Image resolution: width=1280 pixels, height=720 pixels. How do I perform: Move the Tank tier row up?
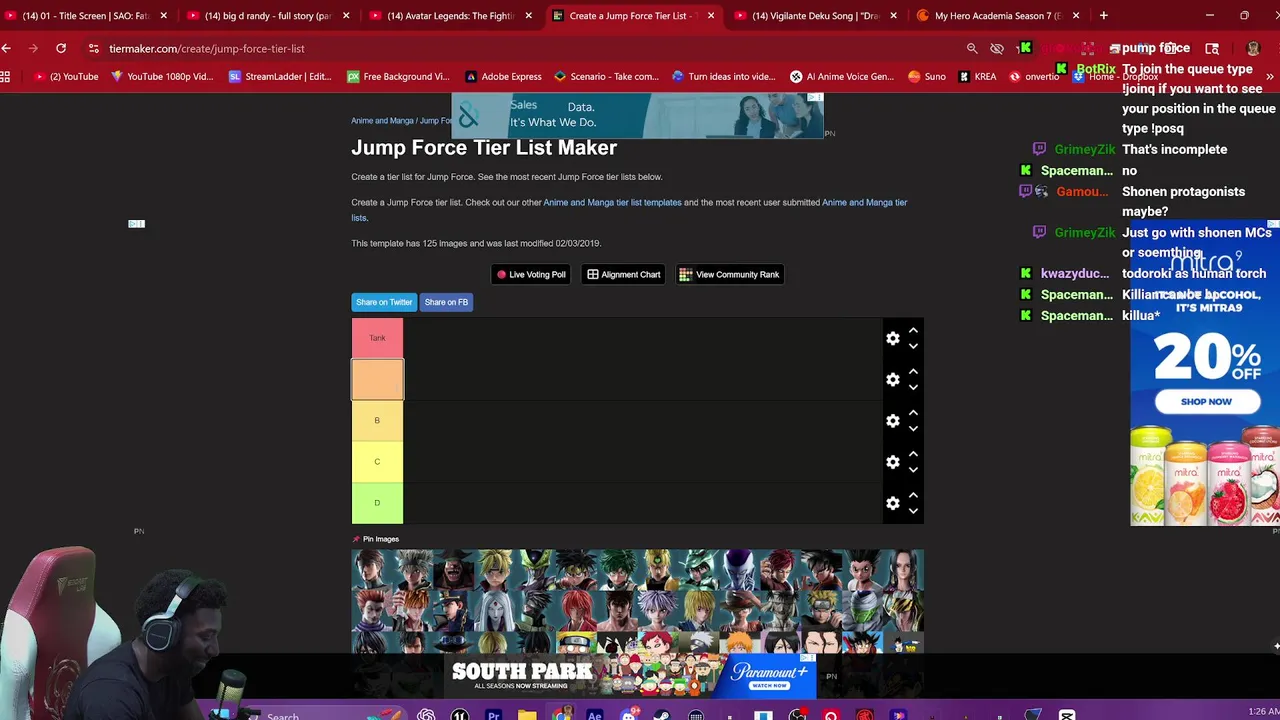(x=913, y=331)
